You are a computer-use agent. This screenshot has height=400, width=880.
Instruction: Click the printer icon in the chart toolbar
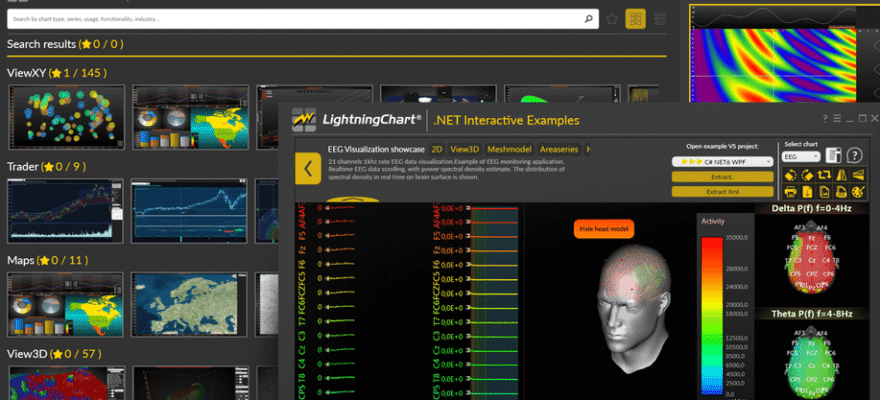790,192
